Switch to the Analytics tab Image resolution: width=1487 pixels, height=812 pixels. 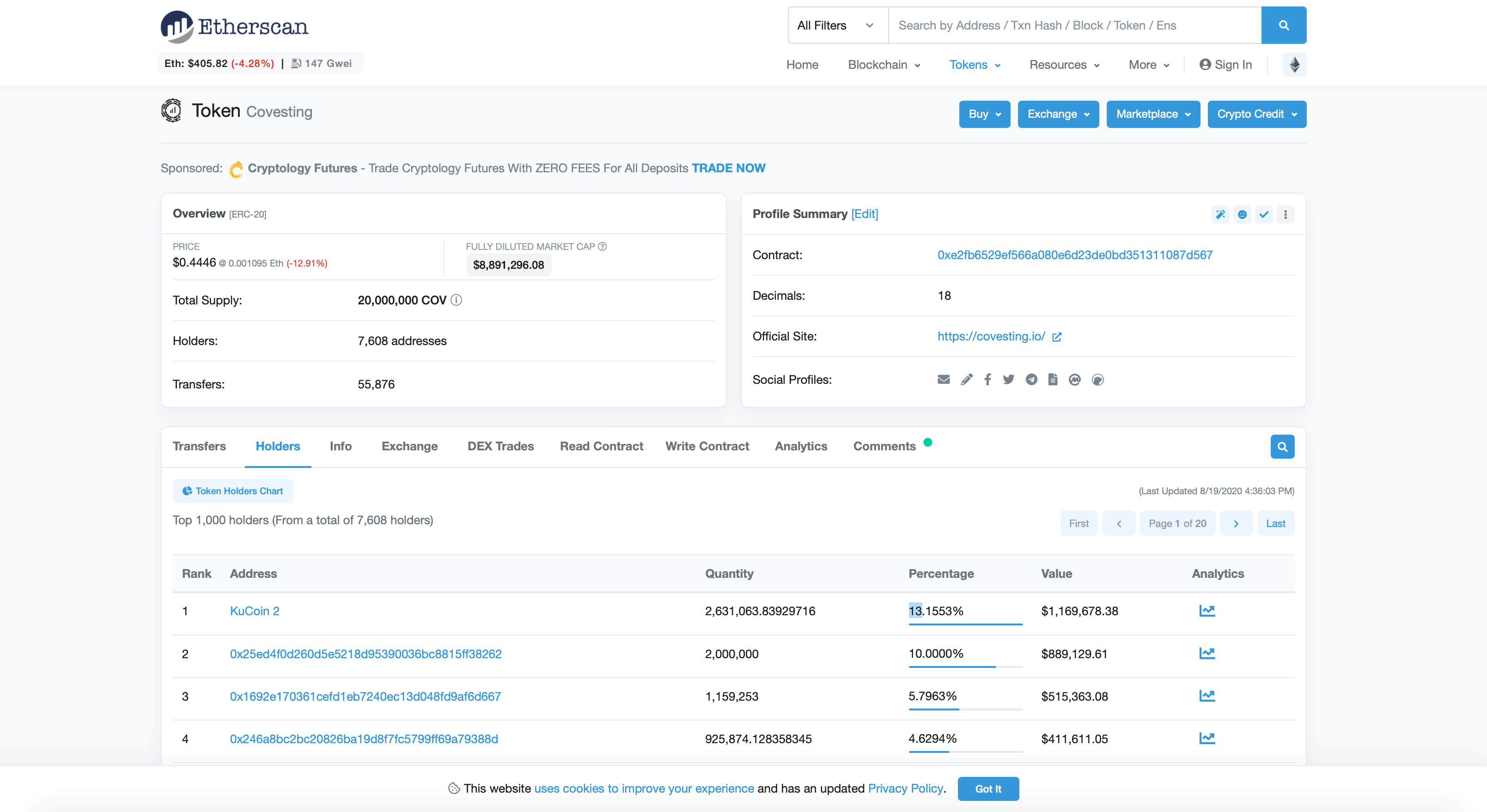801,446
